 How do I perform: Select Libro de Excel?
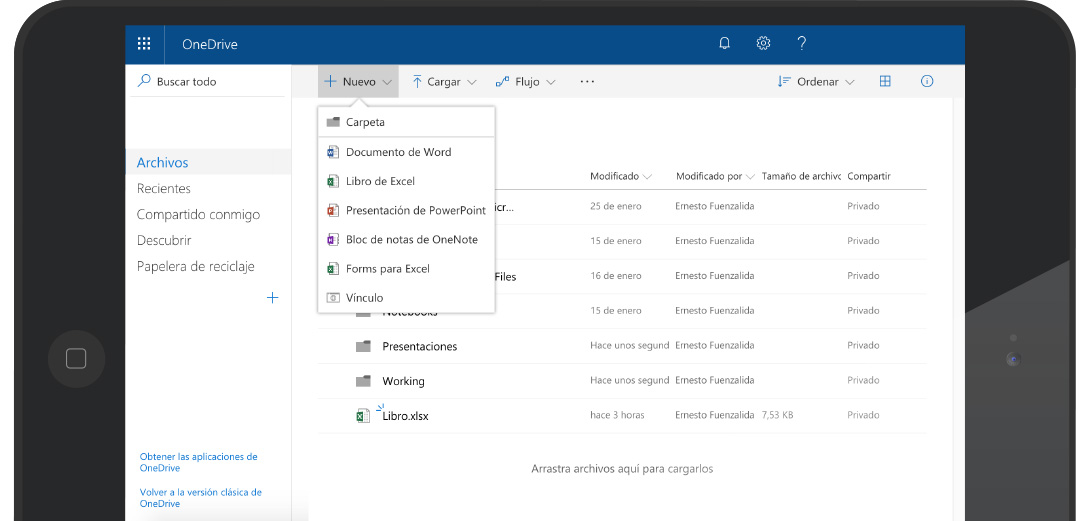pyautogui.click(x=406, y=181)
